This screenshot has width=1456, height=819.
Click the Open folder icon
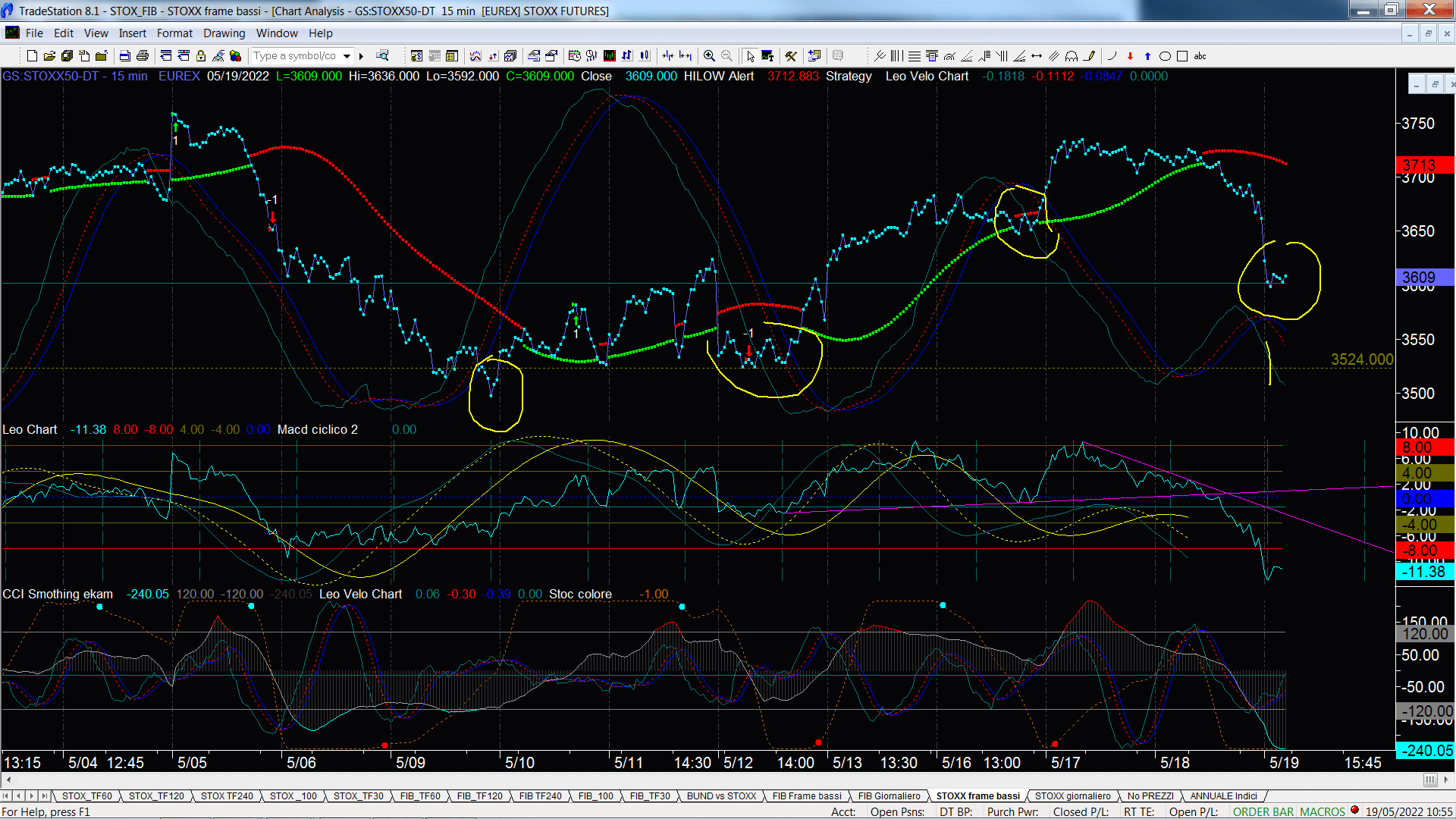(49, 56)
